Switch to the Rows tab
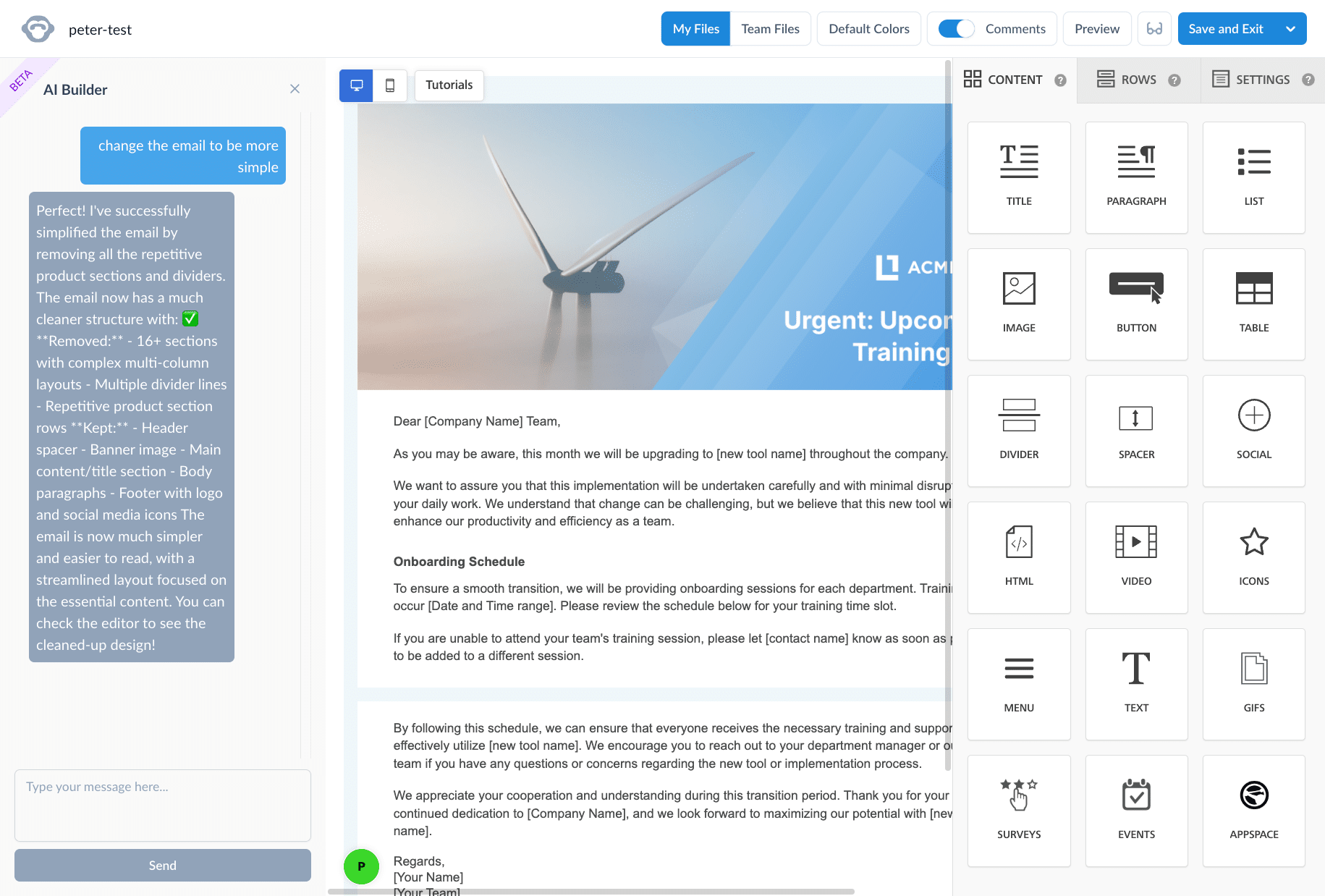Image resolution: width=1325 pixels, height=896 pixels. coord(1127,80)
